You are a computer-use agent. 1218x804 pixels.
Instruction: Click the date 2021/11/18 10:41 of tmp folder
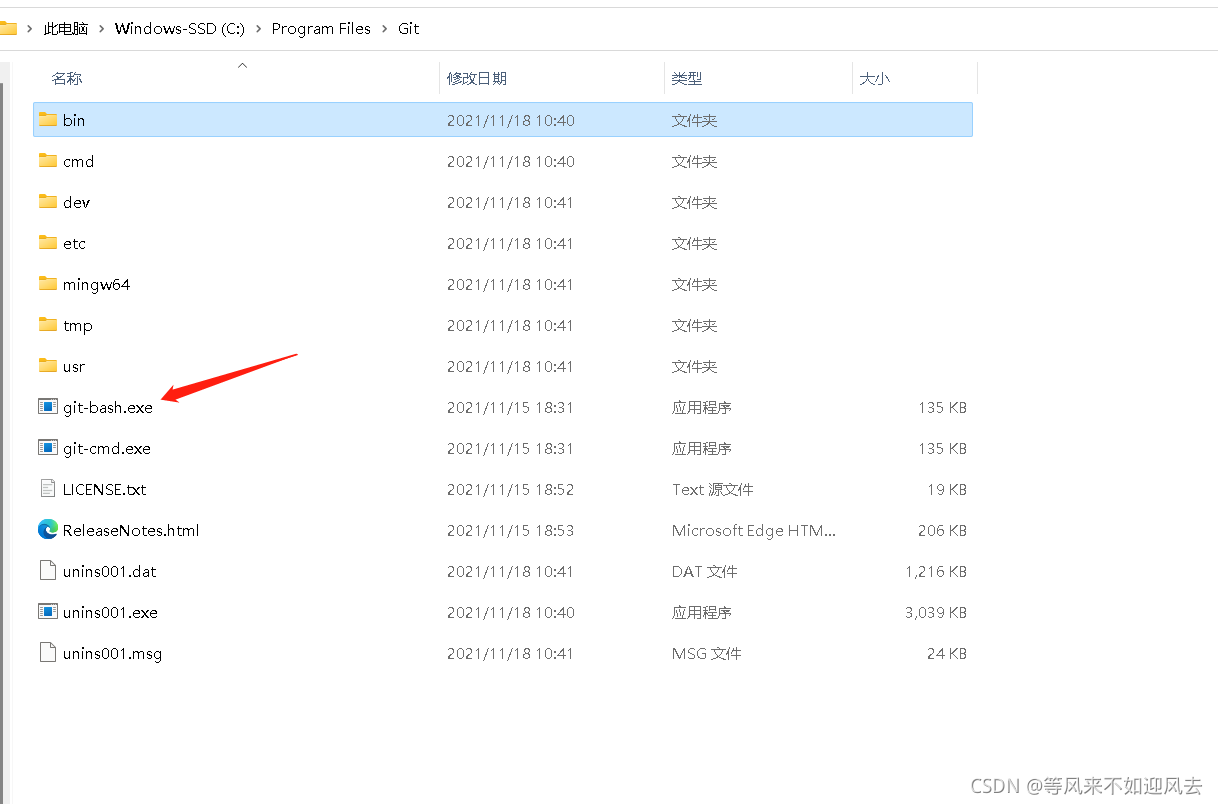coord(510,325)
